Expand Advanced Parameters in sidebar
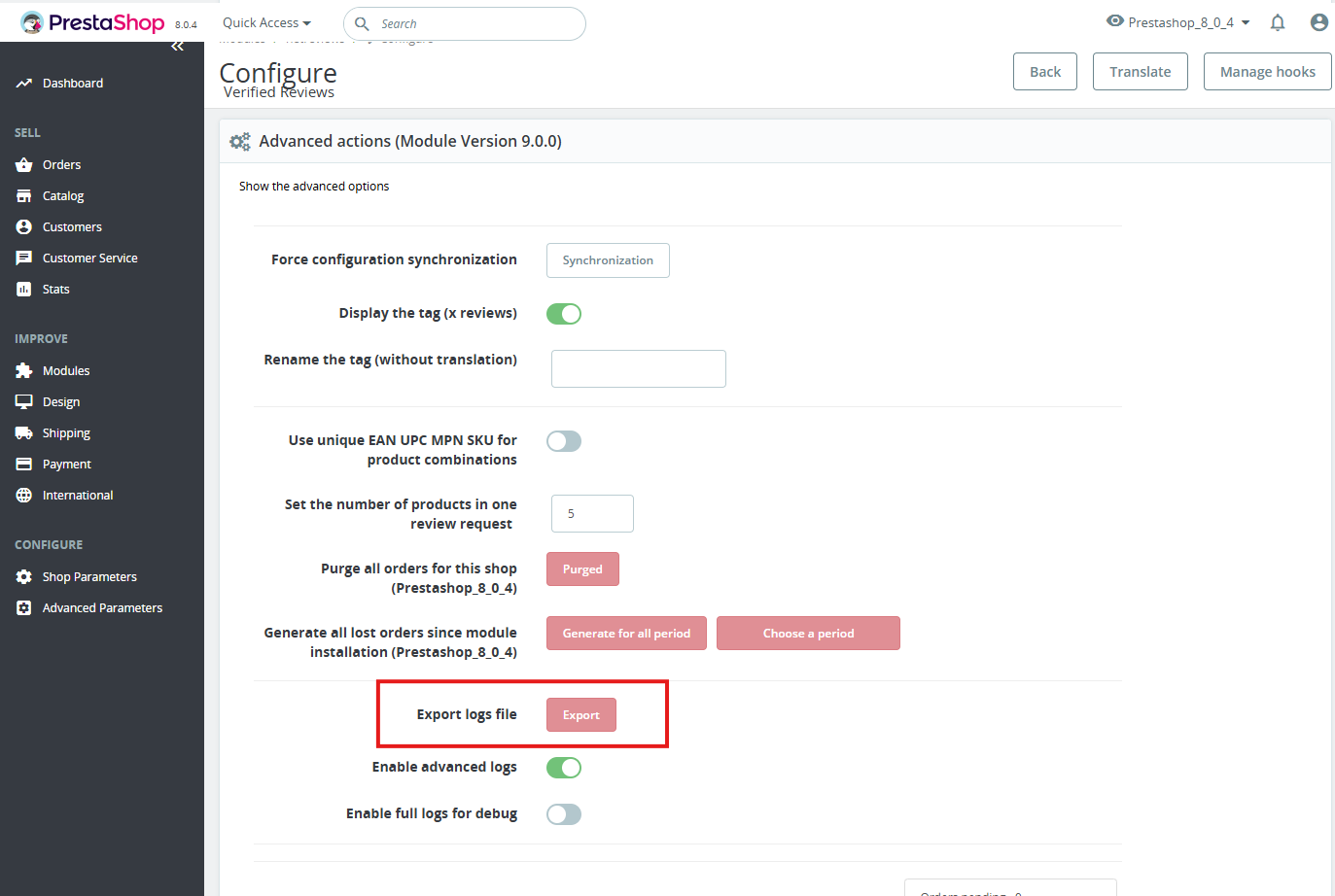The width and height of the screenshot is (1335, 896). [x=102, y=608]
